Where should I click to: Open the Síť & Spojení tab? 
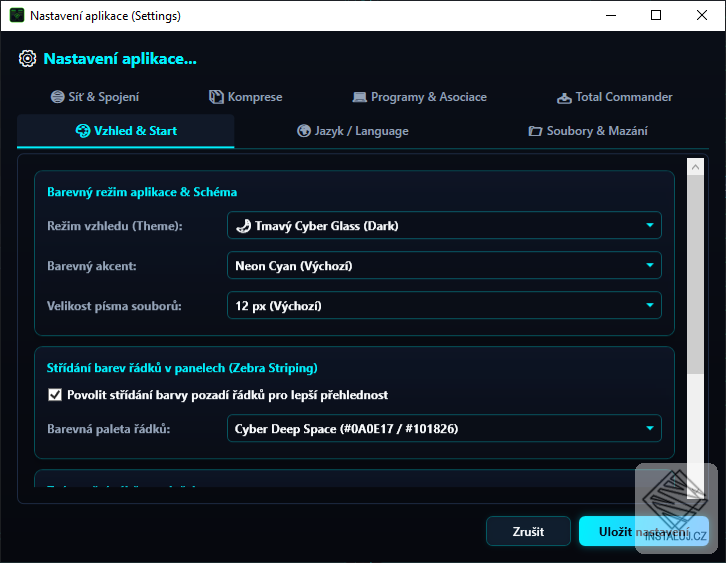(x=94, y=97)
